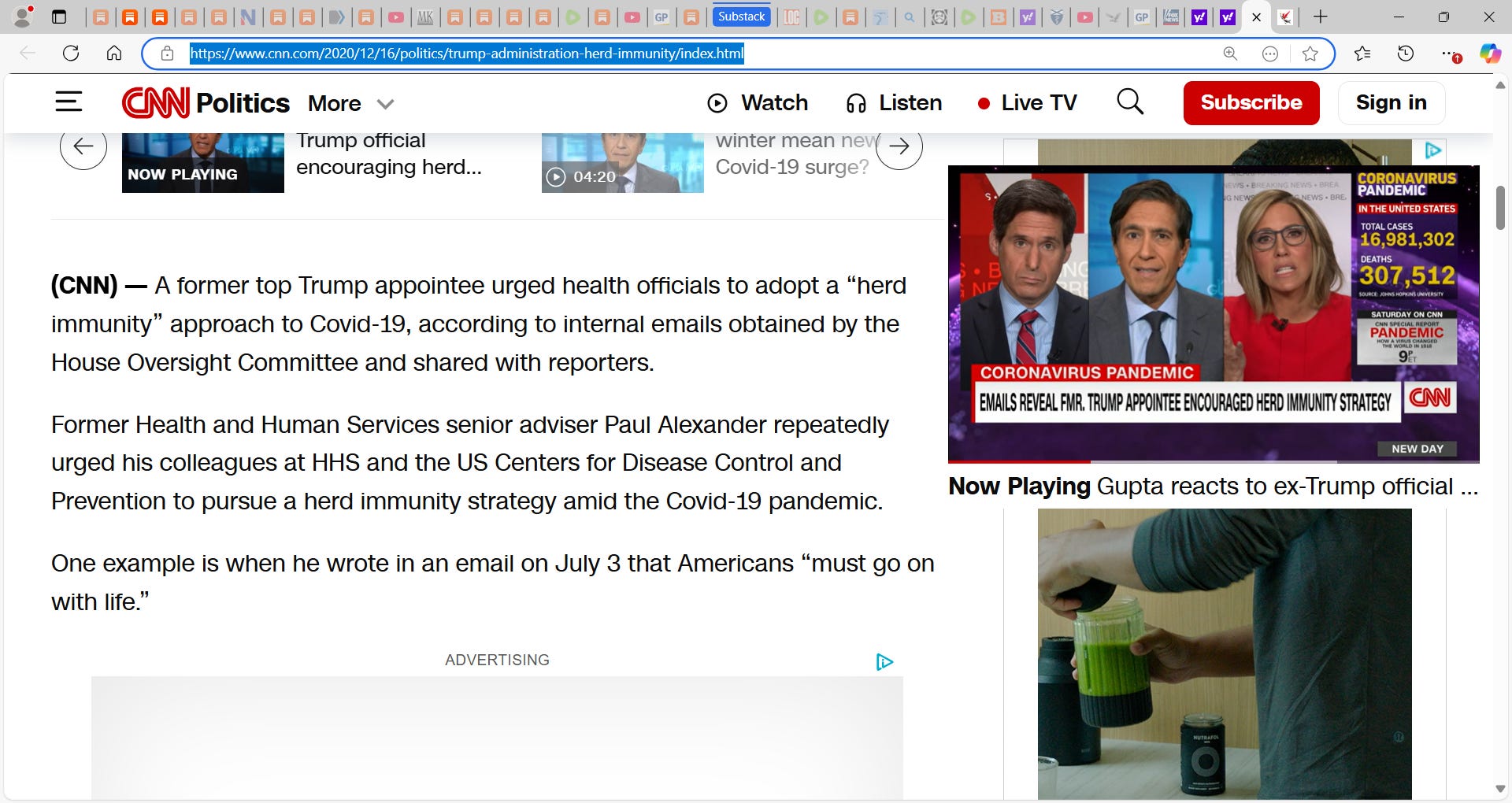This screenshot has height=803, width=1512.
Task: Open the tab actions menu icon
Action: (59, 17)
